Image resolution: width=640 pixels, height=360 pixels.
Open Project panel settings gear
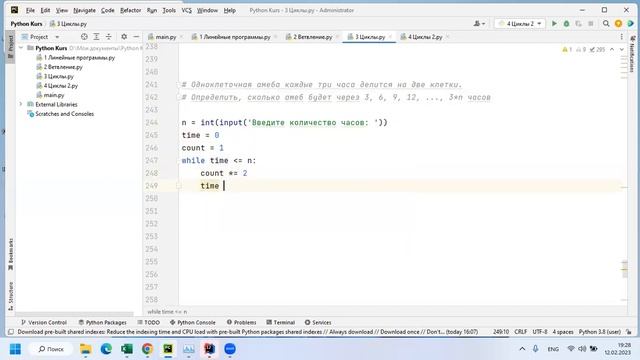point(124,37)
